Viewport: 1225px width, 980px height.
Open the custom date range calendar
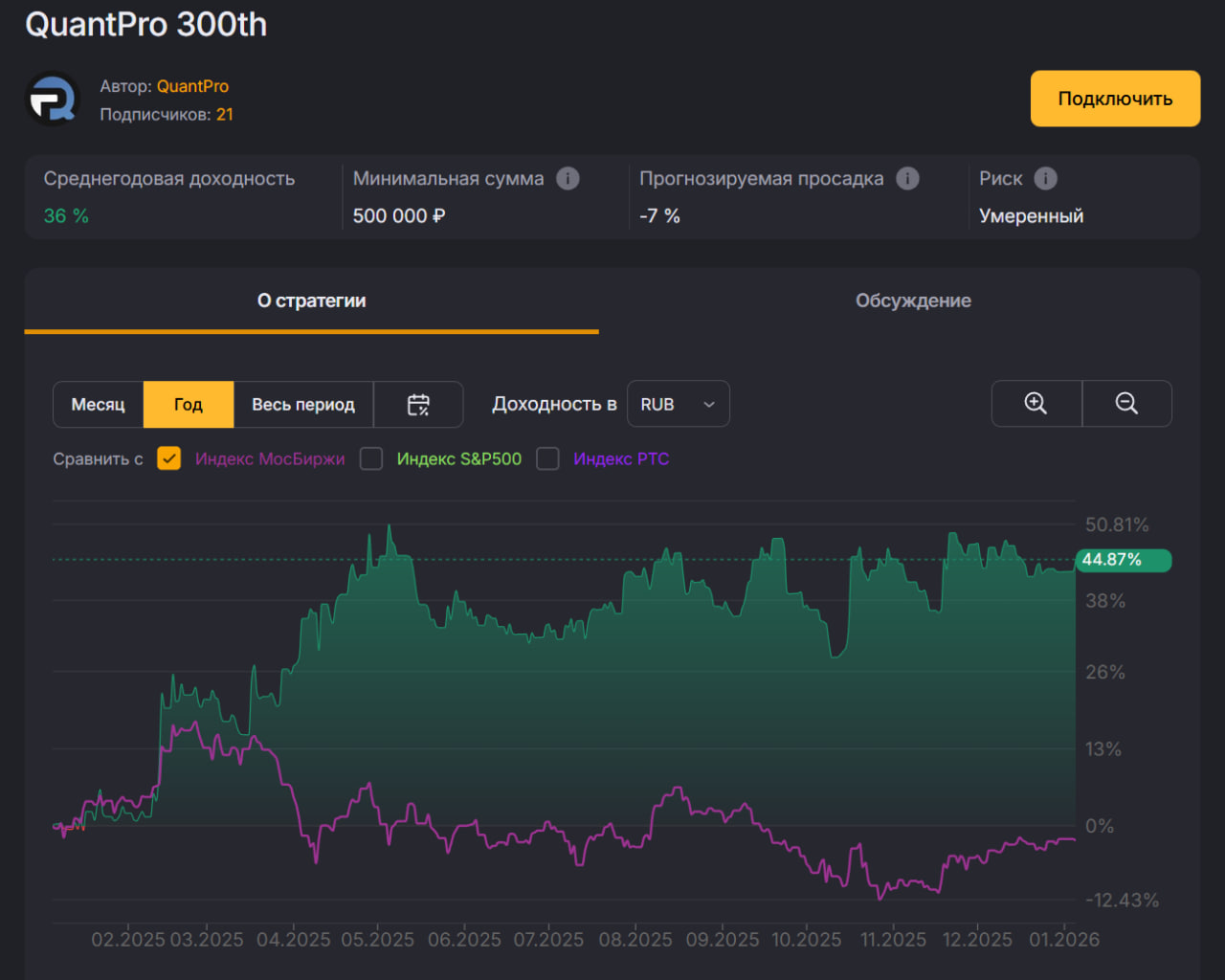418,405
